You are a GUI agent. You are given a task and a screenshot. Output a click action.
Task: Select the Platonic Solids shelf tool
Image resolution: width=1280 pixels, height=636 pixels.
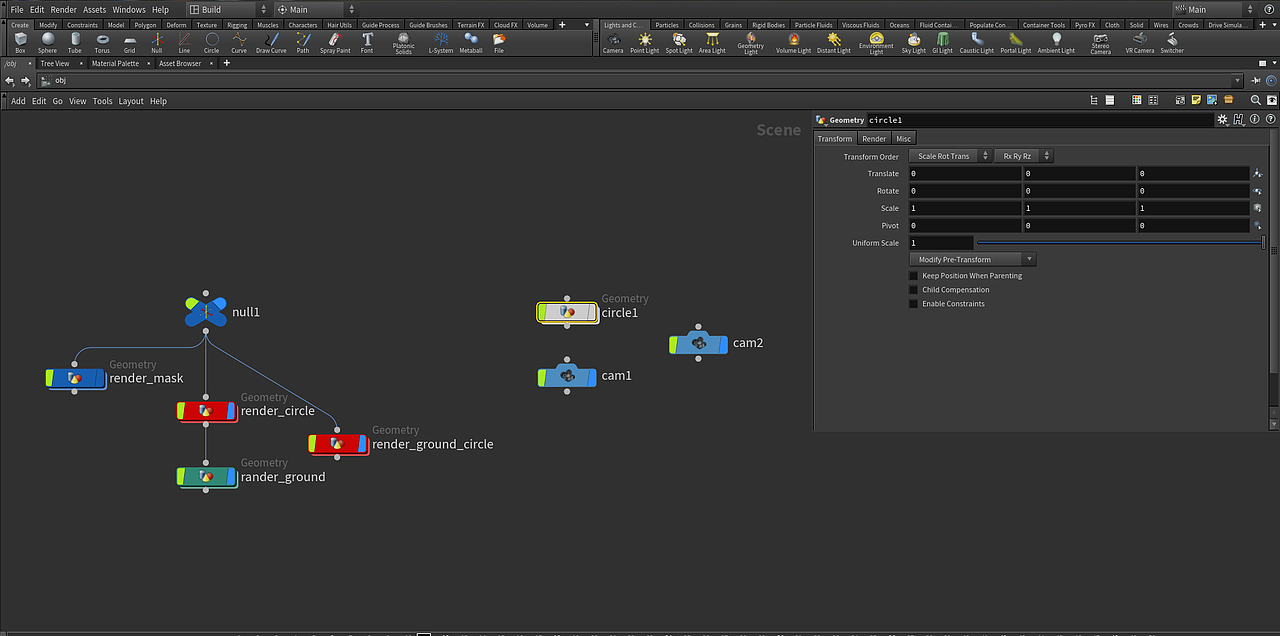403,43
